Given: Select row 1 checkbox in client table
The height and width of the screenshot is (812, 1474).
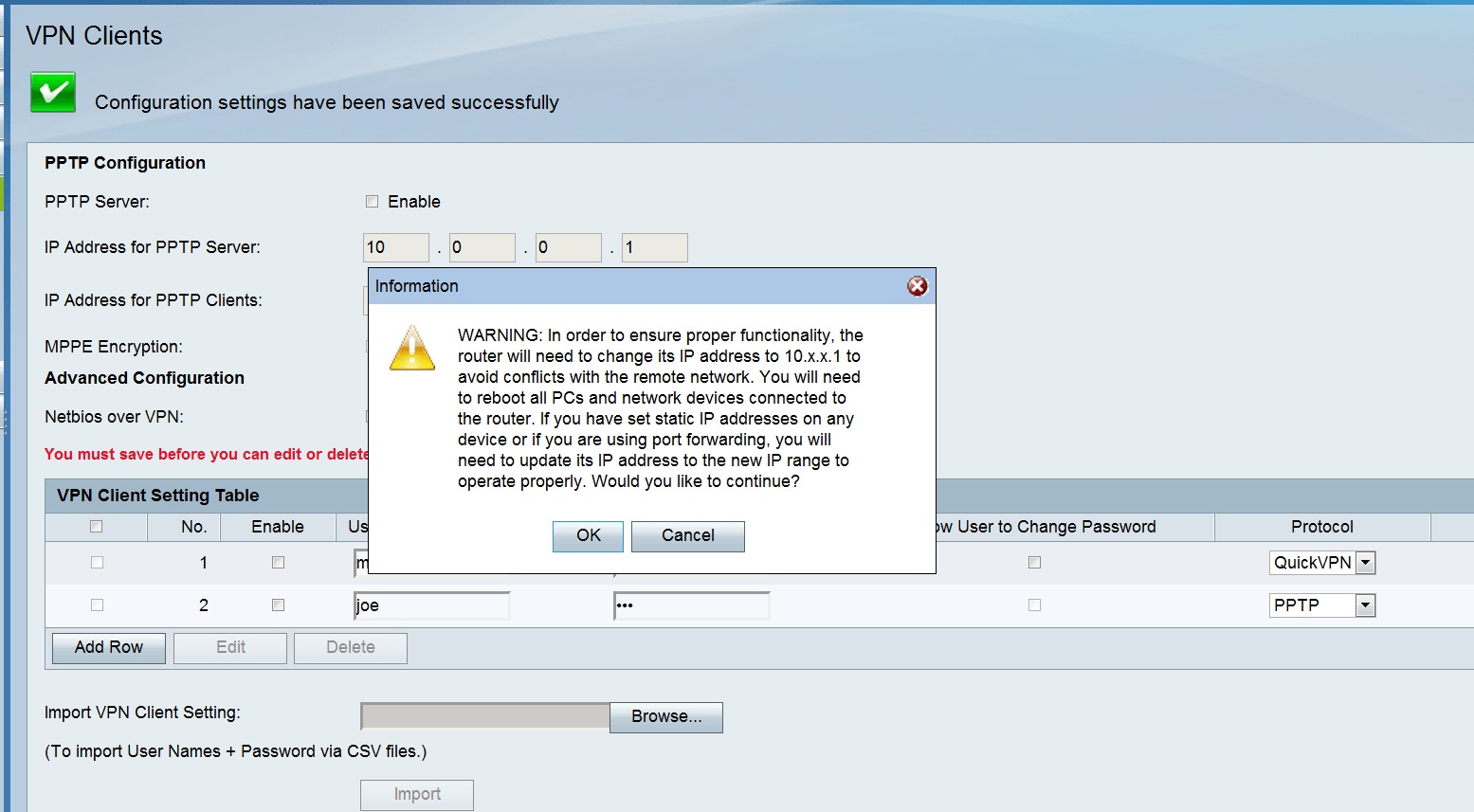Looking at the screenshot, I should coord(97,563).
